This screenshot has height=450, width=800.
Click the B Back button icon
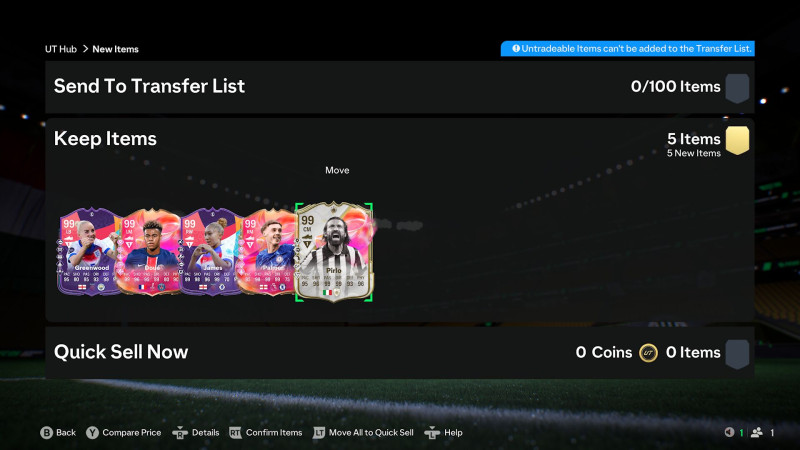46,433
